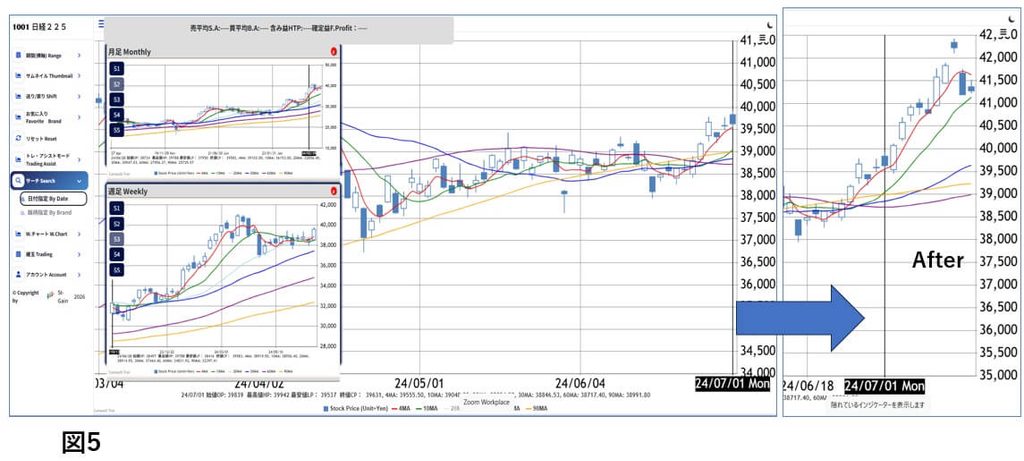Click the 隠れているインジケーターを表示します tooltip
The width and height of the screenshot is (1024, 461).
point(876,405)
